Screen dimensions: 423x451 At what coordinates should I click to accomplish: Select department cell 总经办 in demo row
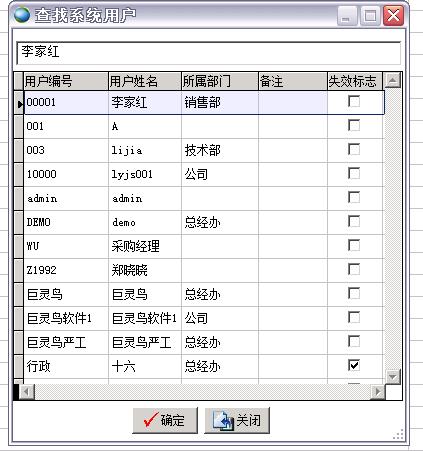pos(220,222)
